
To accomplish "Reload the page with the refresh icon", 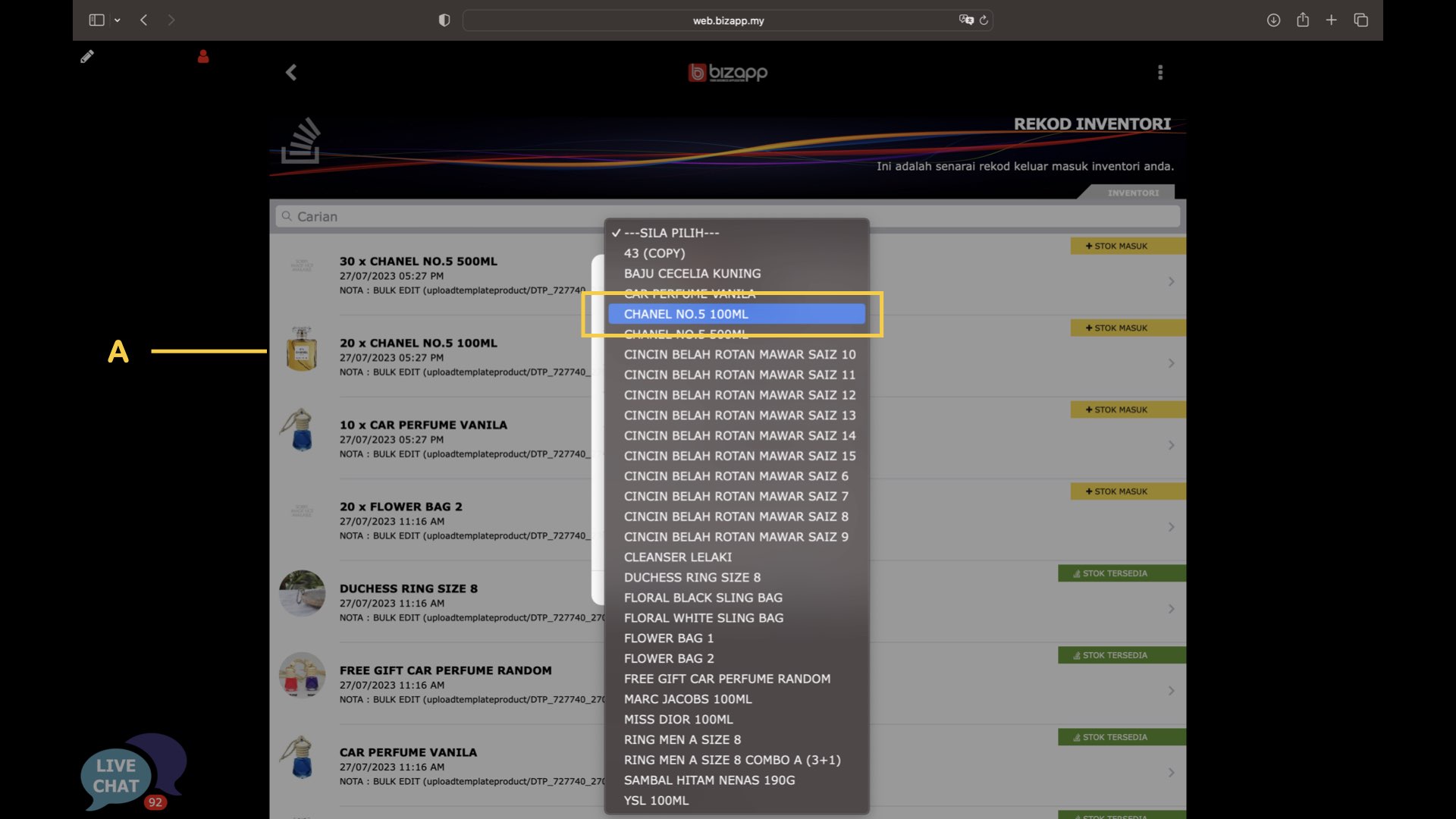I will pyautogui.click(x=984, y=20).
